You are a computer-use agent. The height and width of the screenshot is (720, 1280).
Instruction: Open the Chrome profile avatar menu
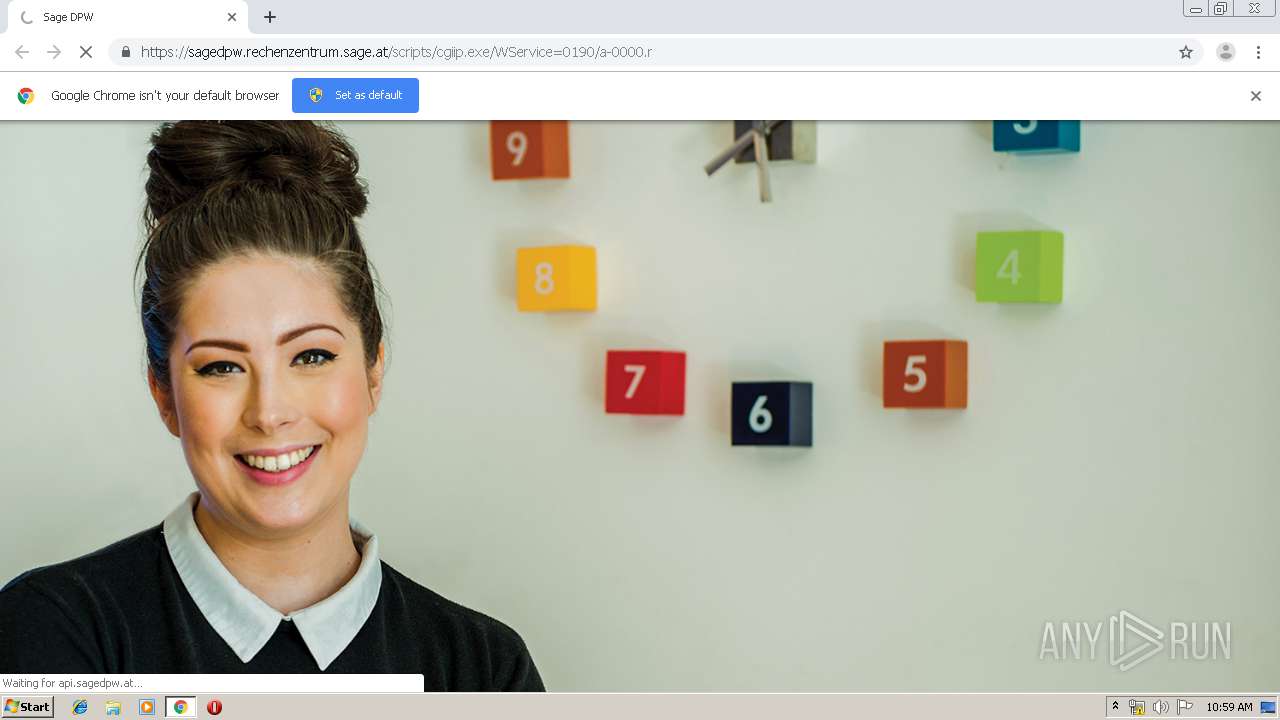(1225, 52)
